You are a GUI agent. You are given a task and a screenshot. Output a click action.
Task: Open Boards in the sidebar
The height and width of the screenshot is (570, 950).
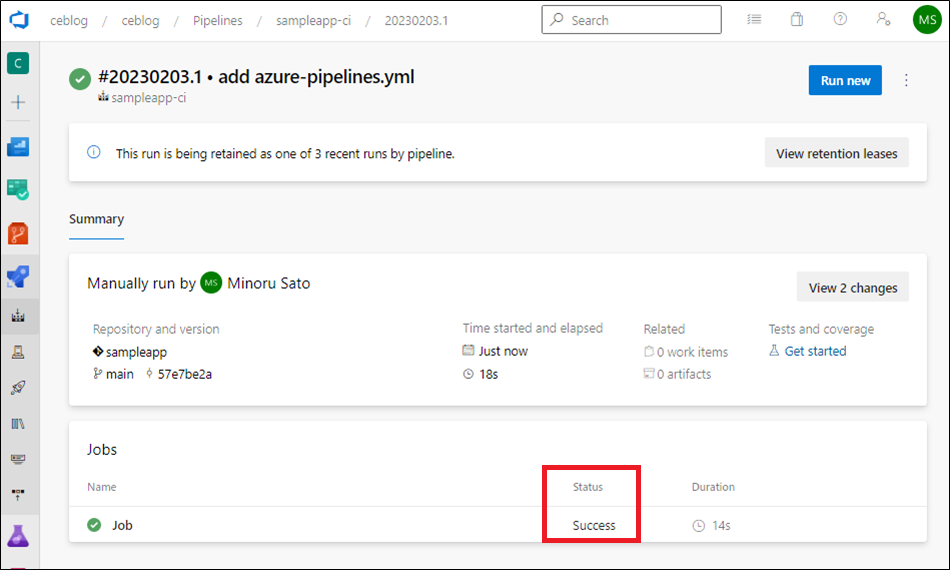pos(18,190)
